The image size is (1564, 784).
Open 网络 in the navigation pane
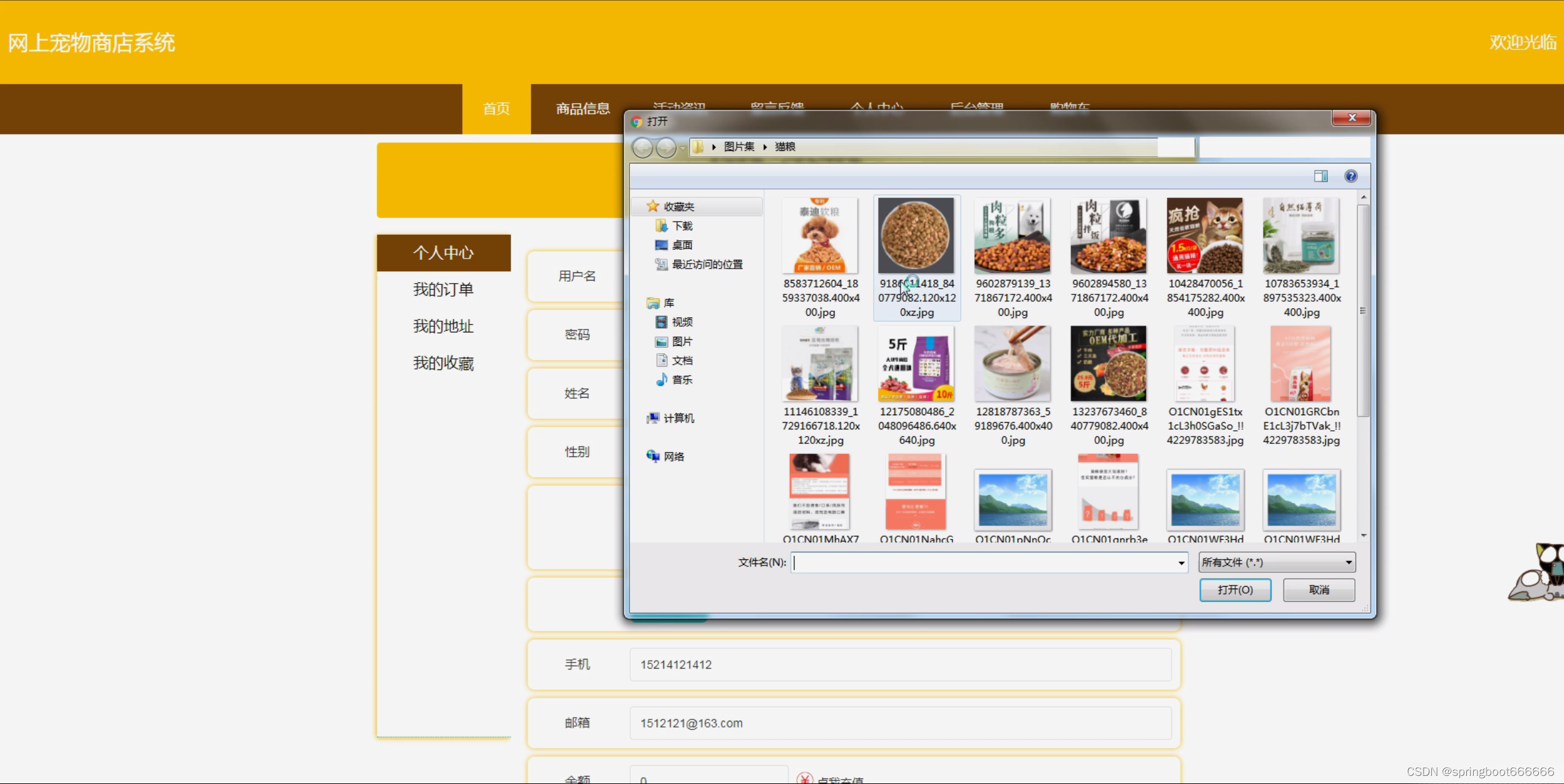[x=673, y=456]
